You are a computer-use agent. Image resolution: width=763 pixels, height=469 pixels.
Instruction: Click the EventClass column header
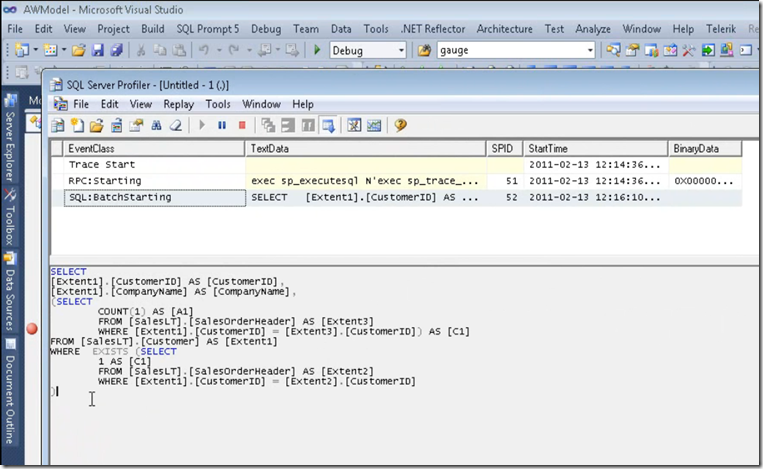click(x=154, y=149)
